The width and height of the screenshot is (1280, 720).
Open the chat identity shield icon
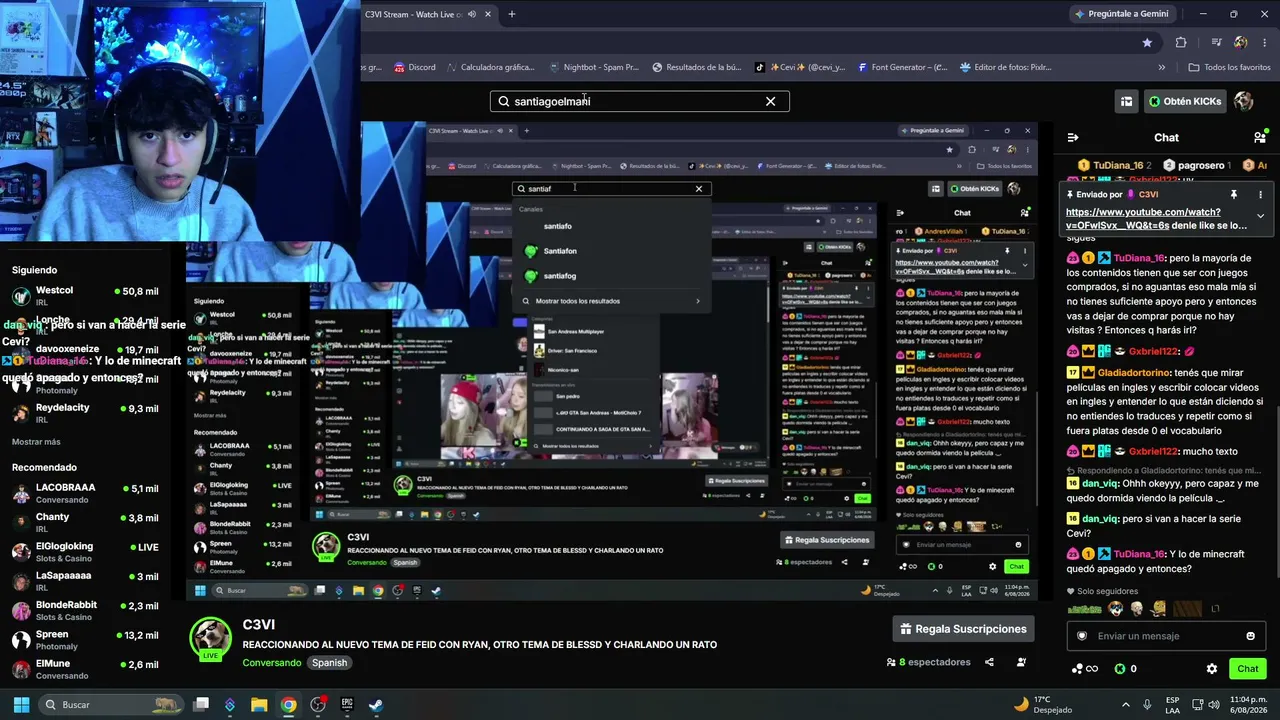pos(1081,636)
